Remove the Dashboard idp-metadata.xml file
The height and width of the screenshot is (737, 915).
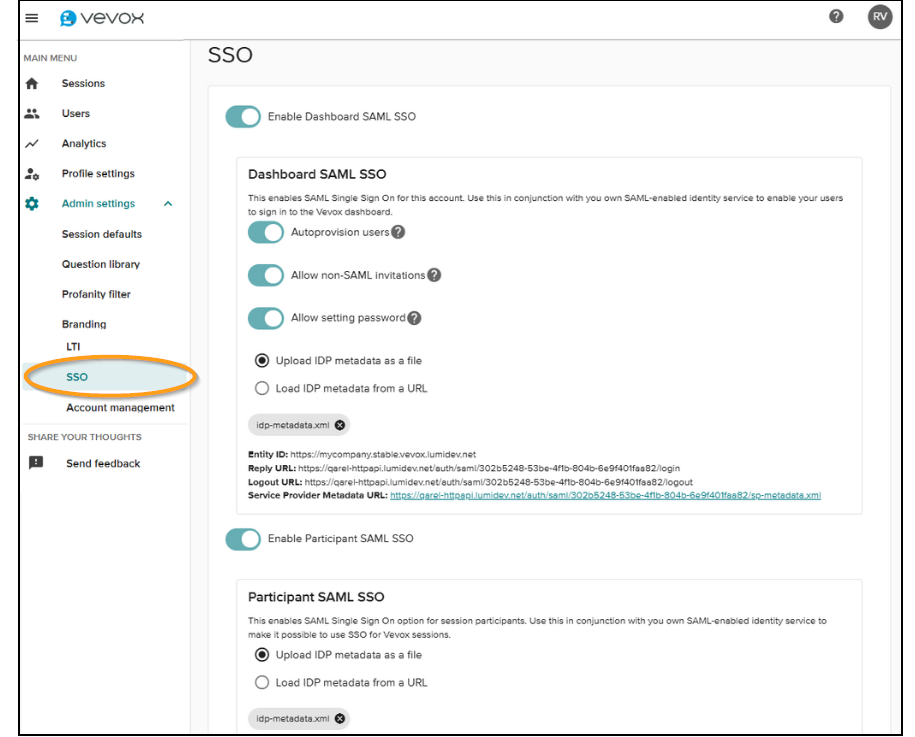[340, 425]
